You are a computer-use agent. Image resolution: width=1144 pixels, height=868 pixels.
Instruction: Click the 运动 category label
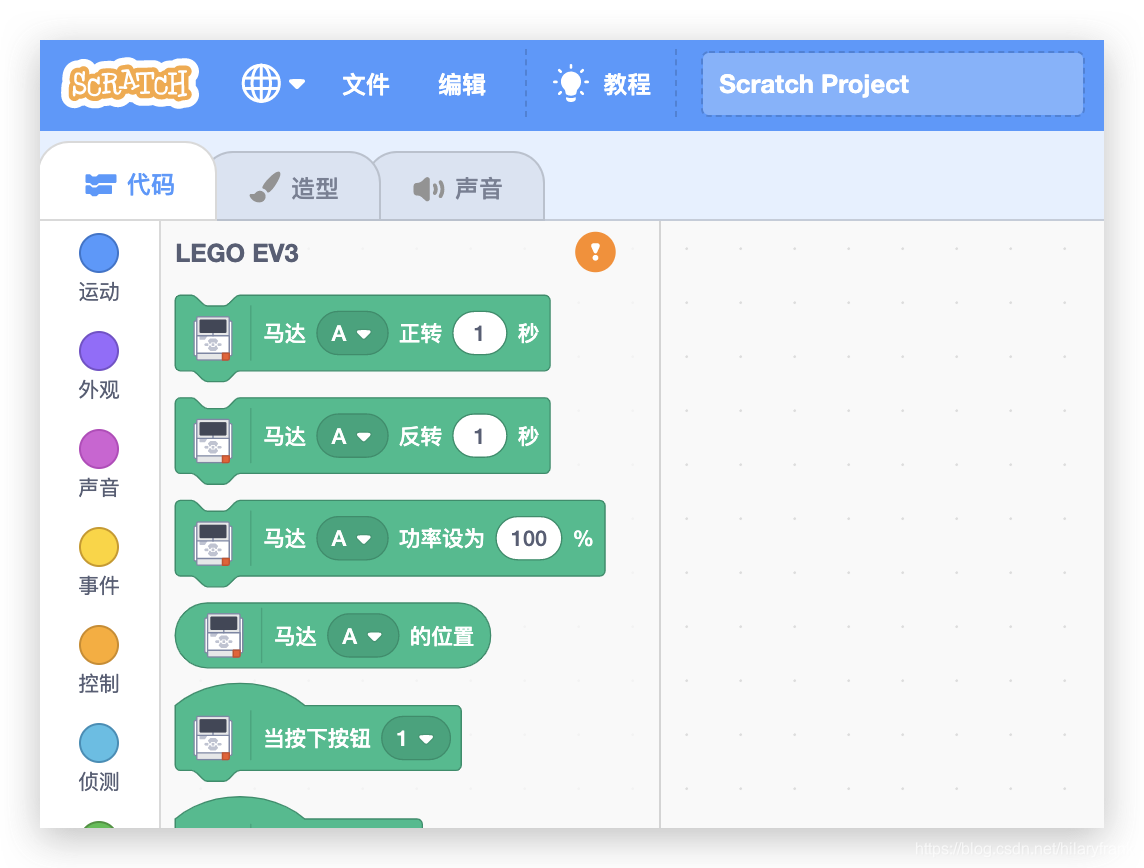[98, 292]
